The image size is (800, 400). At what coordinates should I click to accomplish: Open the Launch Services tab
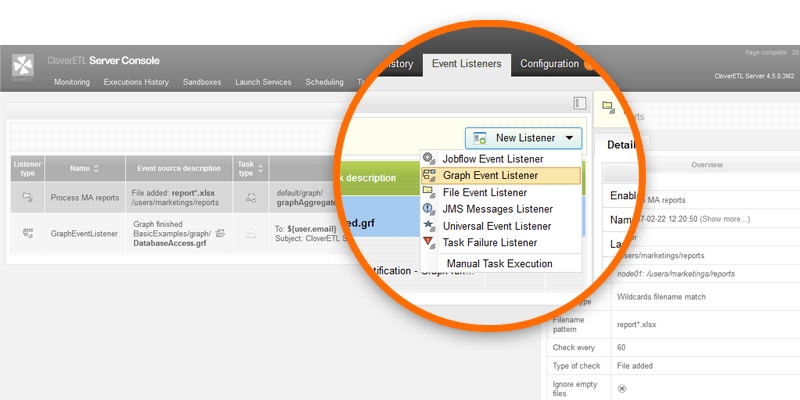click(x=263, y=82)
